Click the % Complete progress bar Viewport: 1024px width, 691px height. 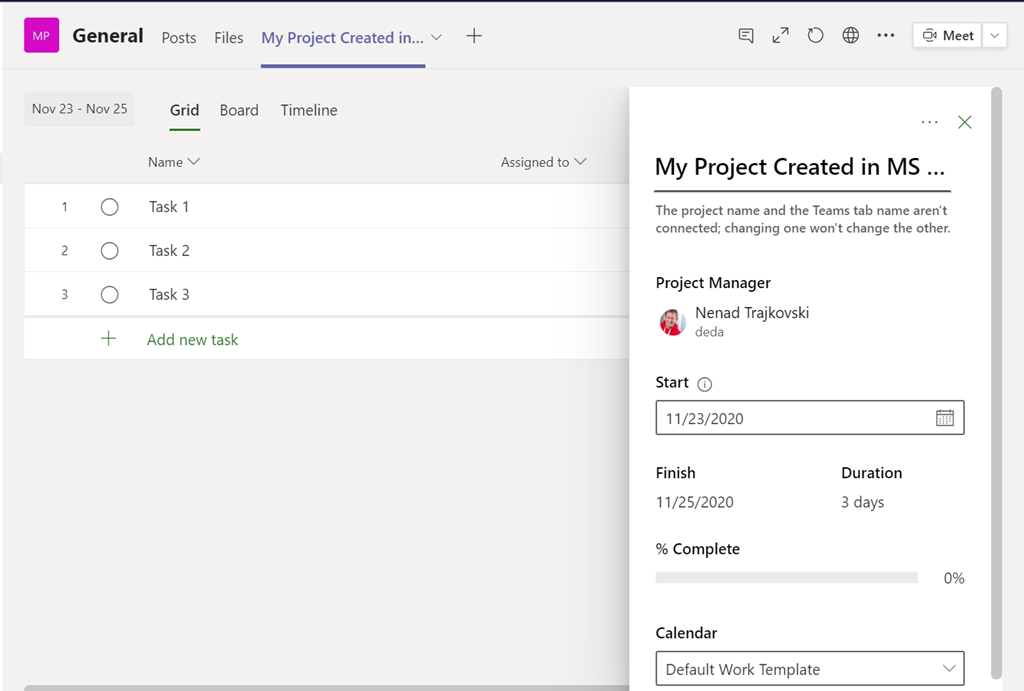(x=786, y=578)
